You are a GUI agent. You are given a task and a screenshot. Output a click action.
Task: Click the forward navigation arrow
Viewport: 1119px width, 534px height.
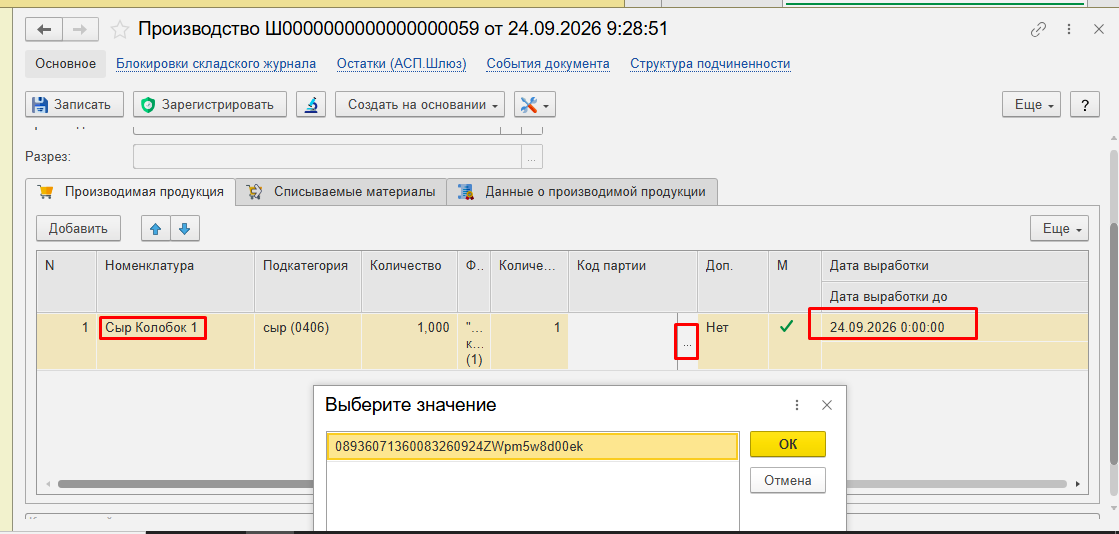pyautogui.click(x=81, y=29)
